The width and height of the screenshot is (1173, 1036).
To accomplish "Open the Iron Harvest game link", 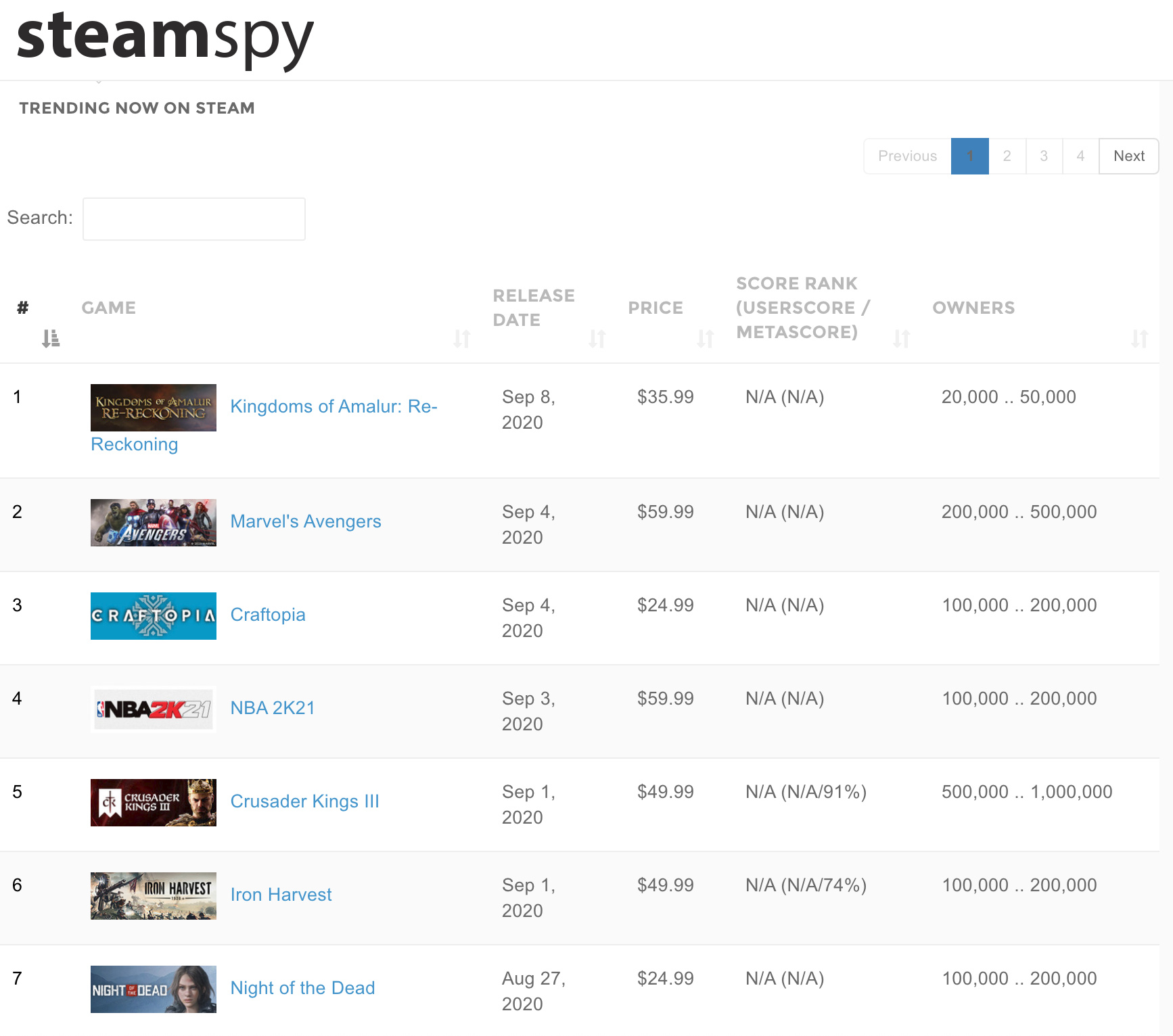I will 281,895.
